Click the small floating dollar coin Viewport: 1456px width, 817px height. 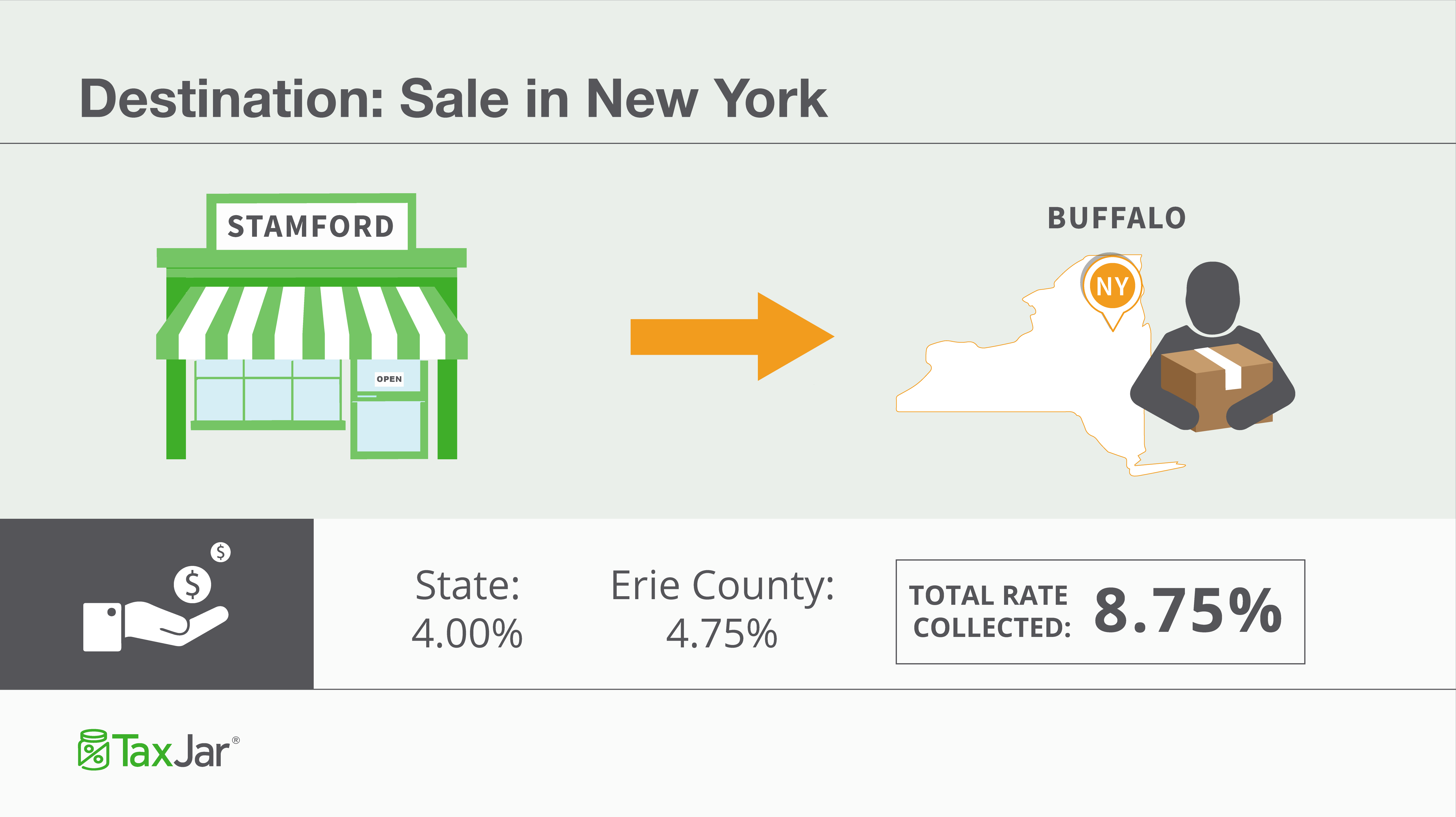coord(220,552)
